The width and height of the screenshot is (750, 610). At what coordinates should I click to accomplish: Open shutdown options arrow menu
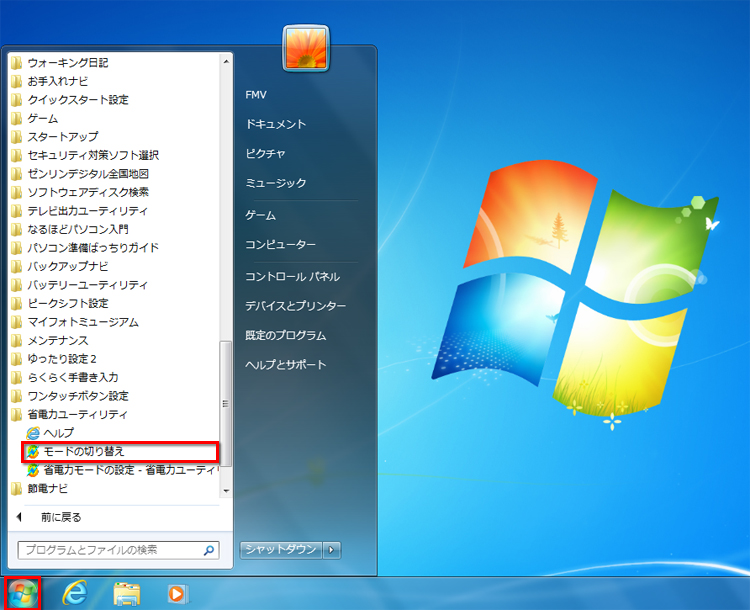[331, 550]
